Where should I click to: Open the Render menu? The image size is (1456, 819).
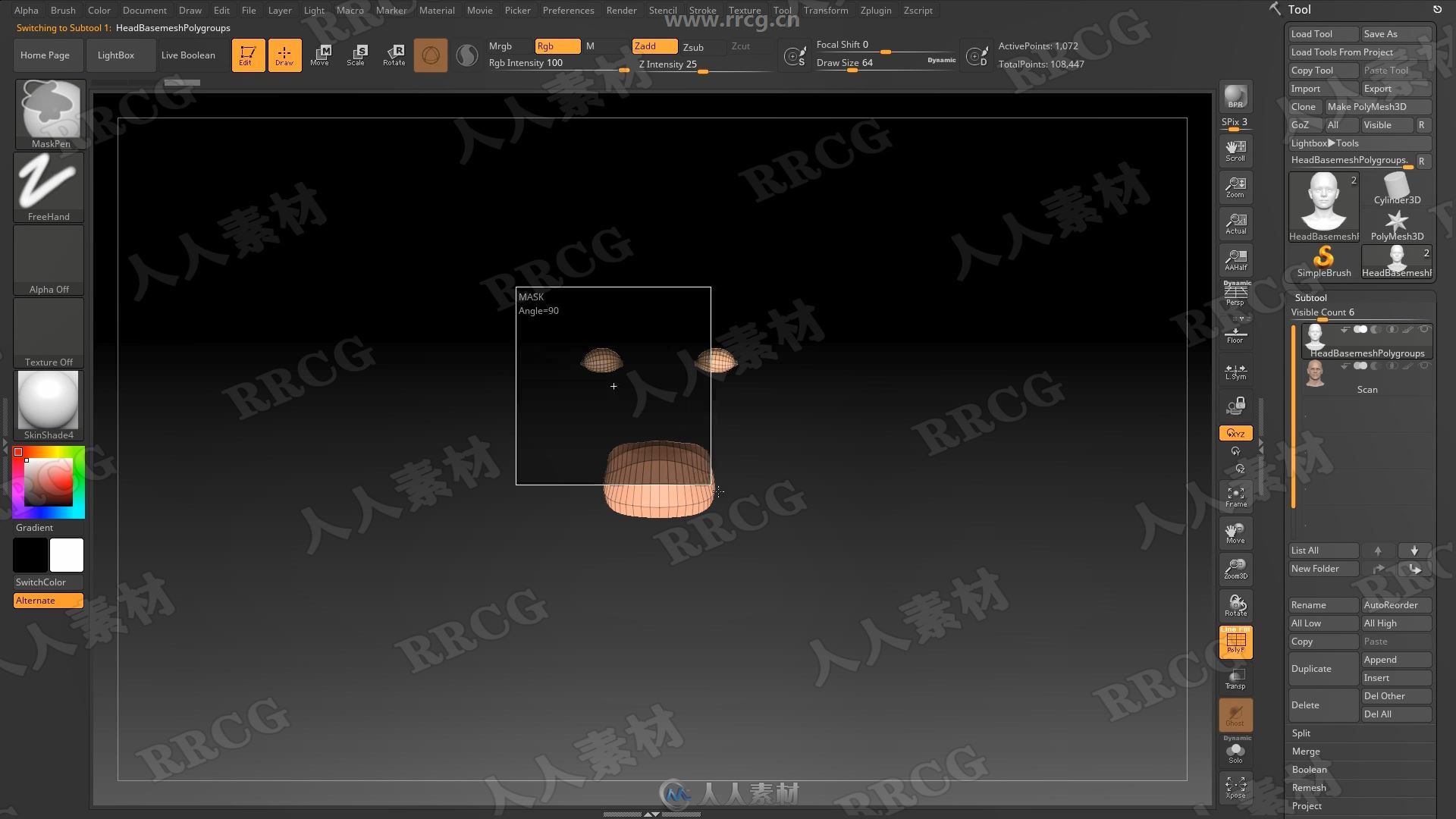coord(621,10)
